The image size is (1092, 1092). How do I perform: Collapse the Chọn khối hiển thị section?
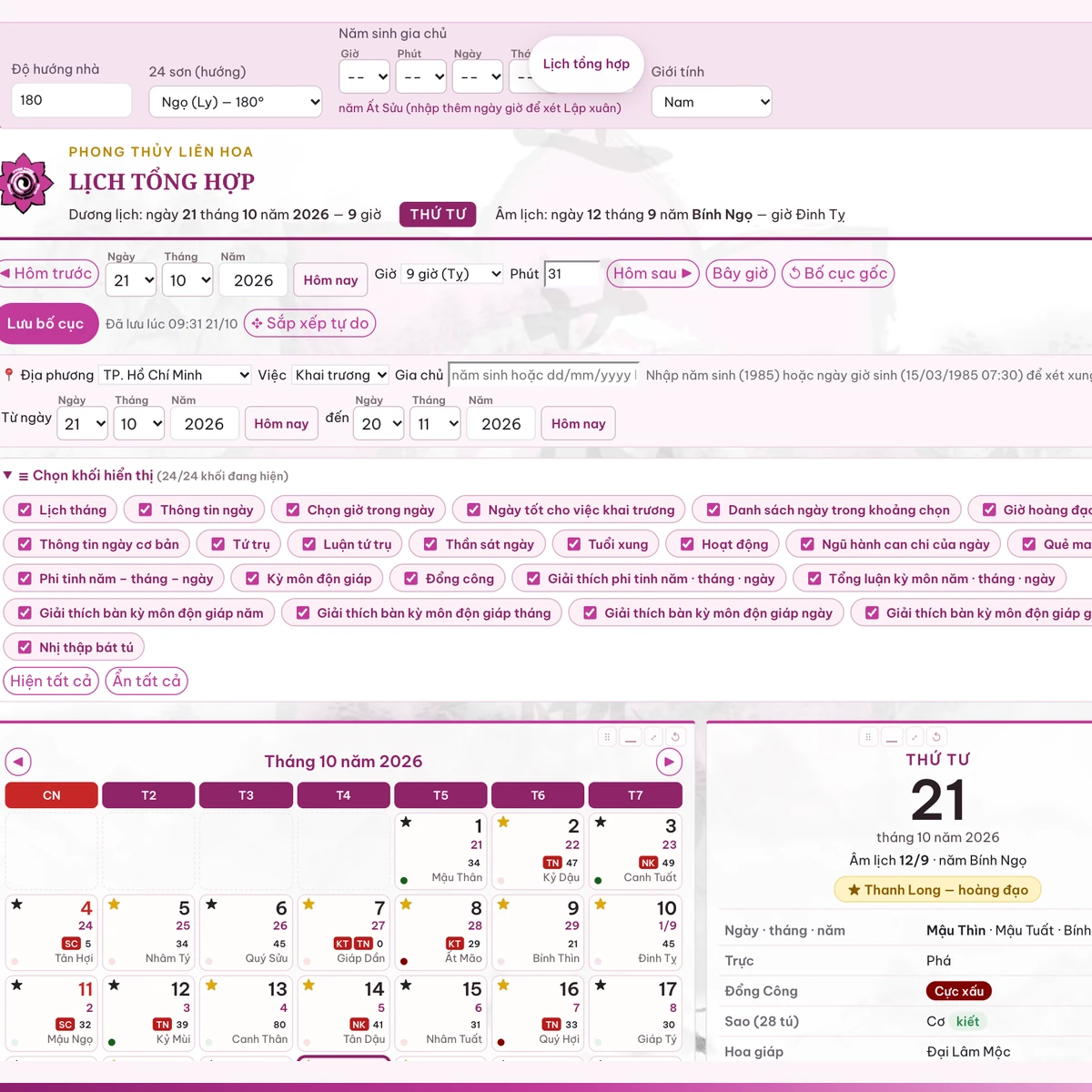[146, 476]
